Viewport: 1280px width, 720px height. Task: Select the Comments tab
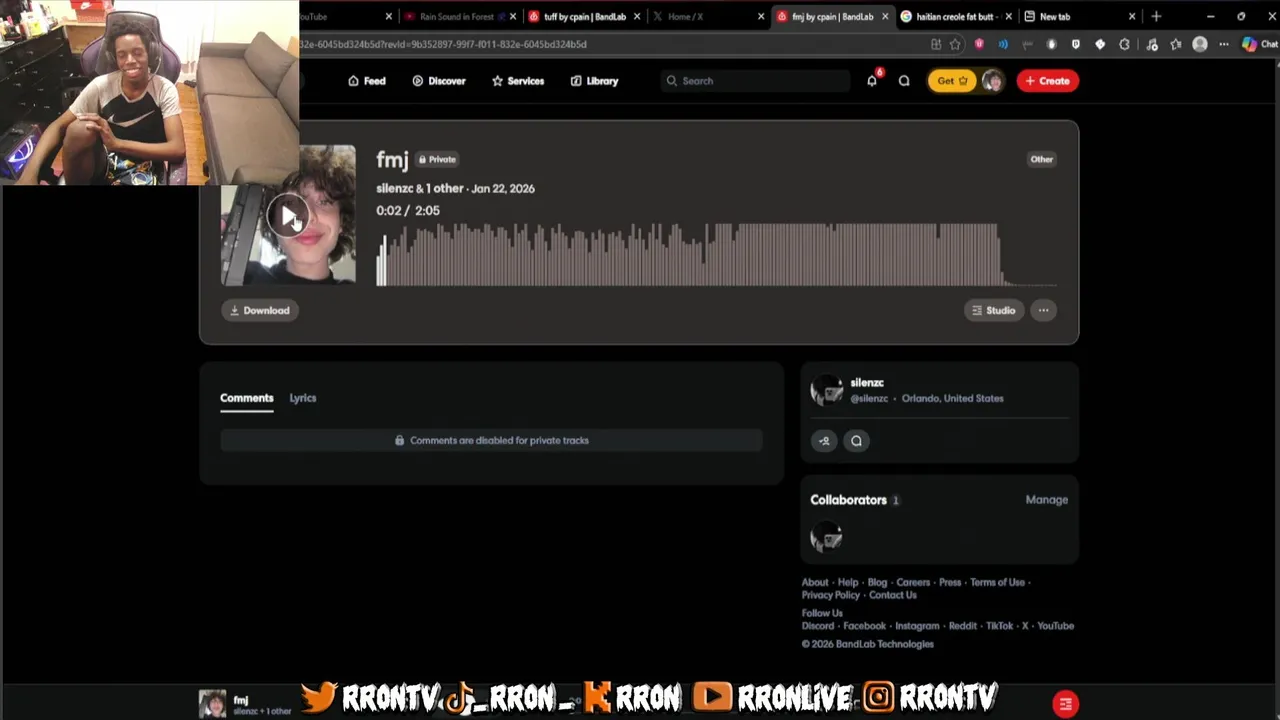(x=247, y=398)
